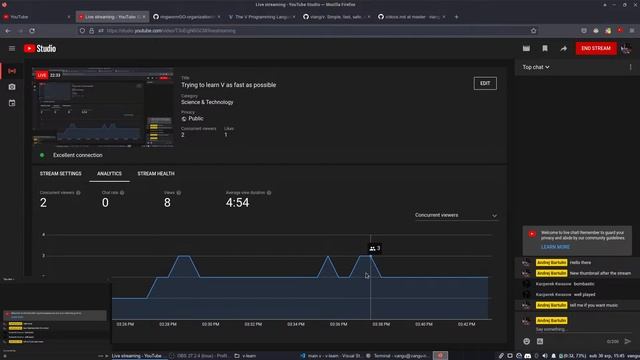640x360 pixels.
Task: Click the create clip icon in header
Action: [x=526, y=49]
